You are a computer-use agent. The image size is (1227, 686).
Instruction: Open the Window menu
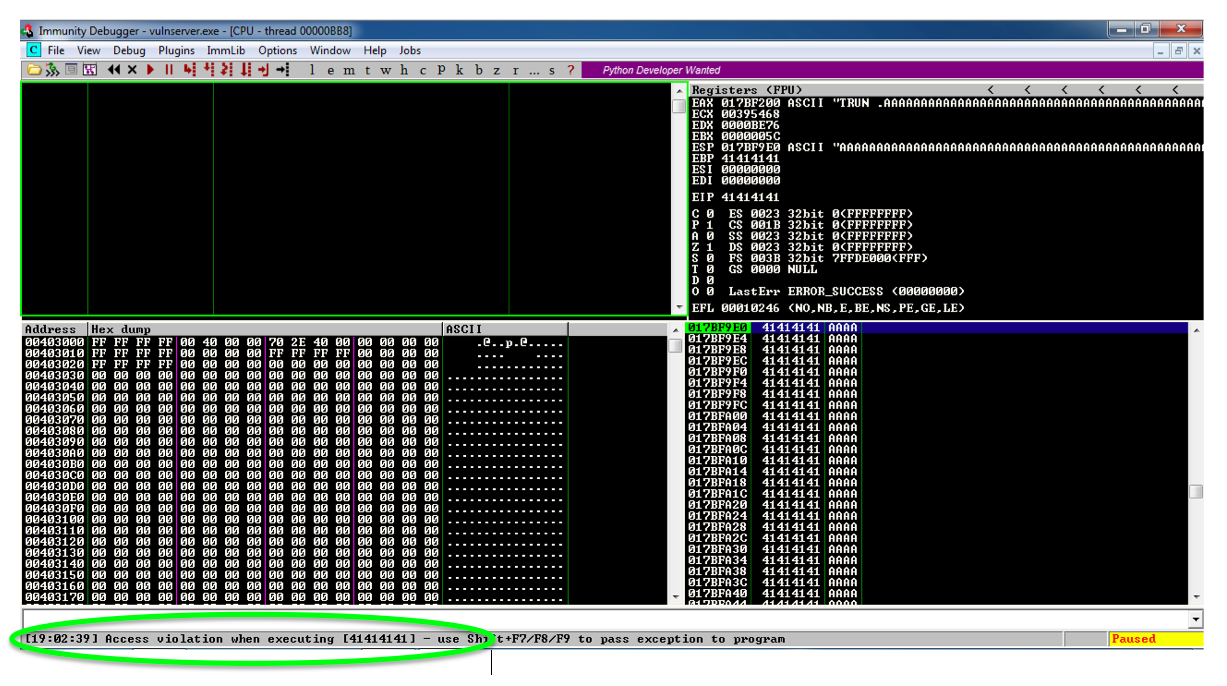coord(330,50)
